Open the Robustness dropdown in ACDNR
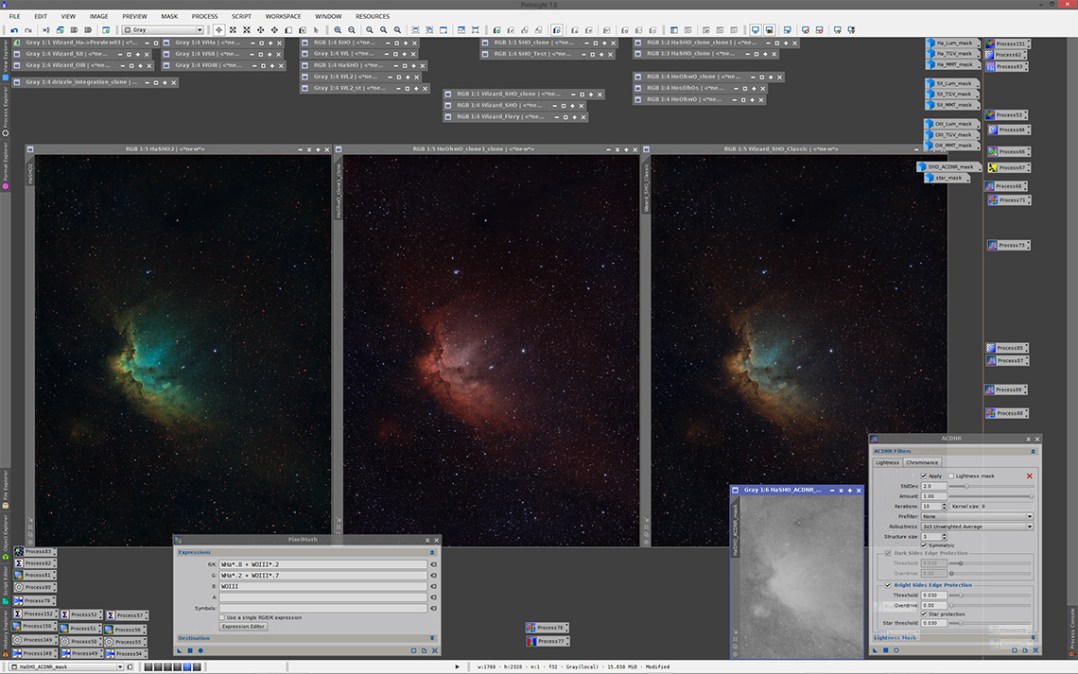 [x=977, y=526]
